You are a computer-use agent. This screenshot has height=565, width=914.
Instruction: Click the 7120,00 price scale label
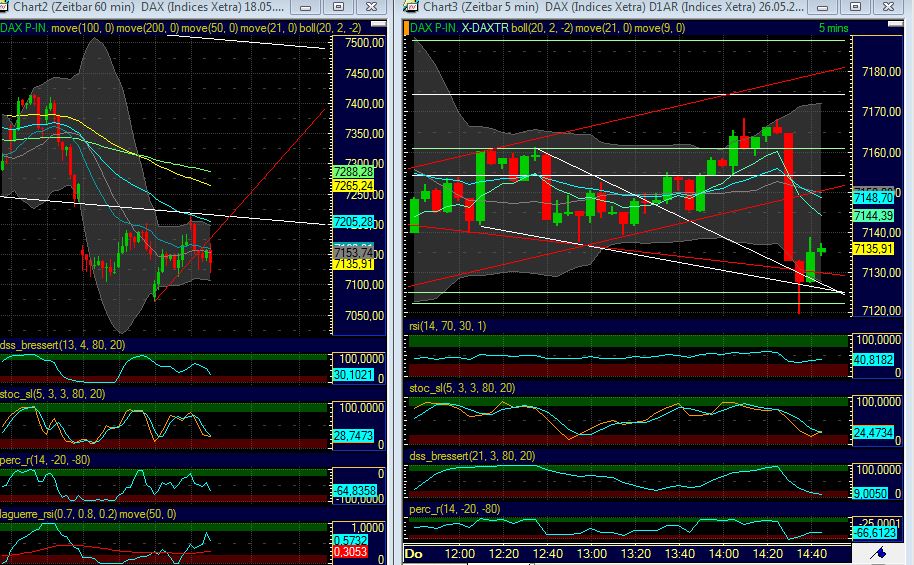click(x=881, y=311)
